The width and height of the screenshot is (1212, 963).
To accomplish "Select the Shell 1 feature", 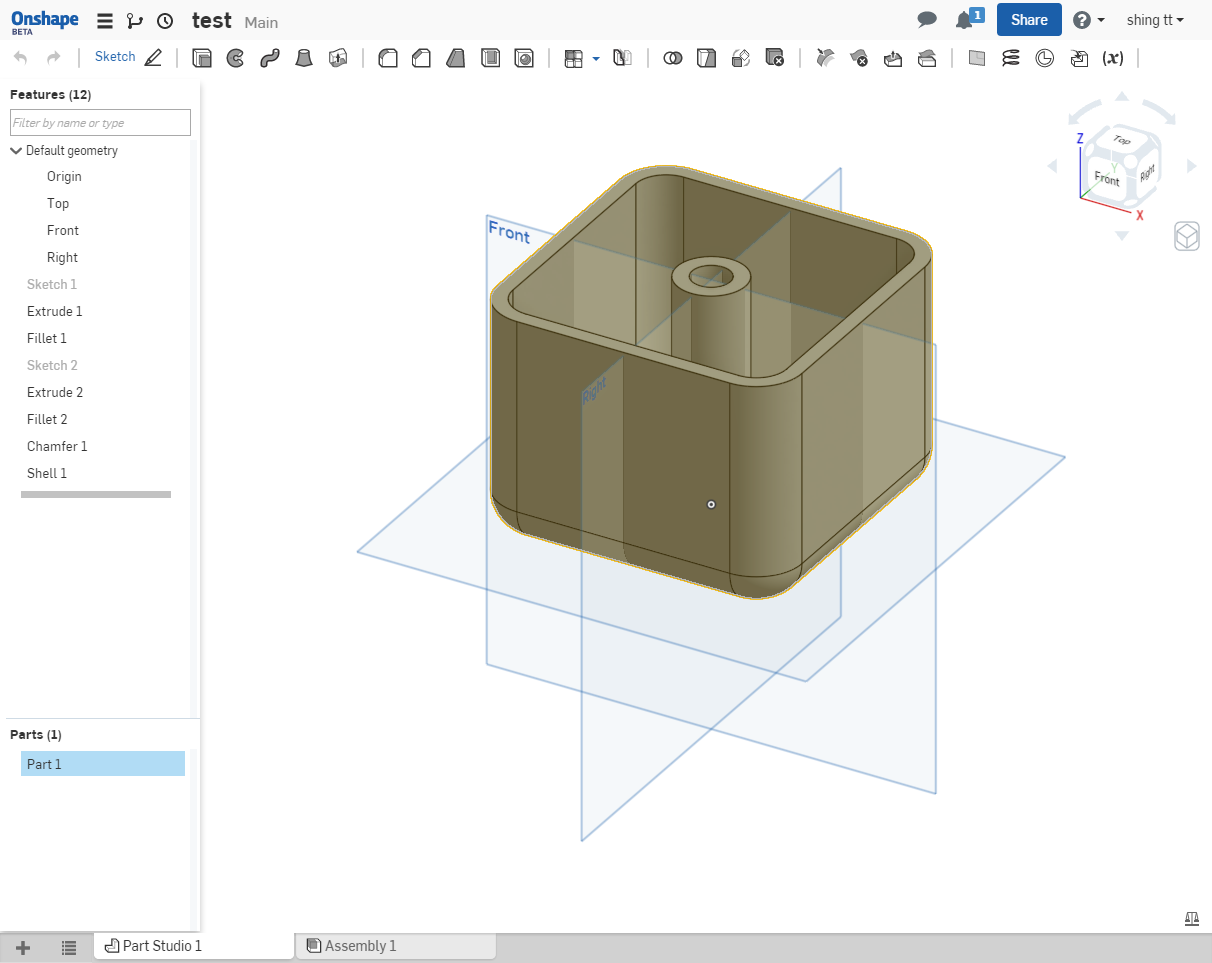I will (47, 473).
